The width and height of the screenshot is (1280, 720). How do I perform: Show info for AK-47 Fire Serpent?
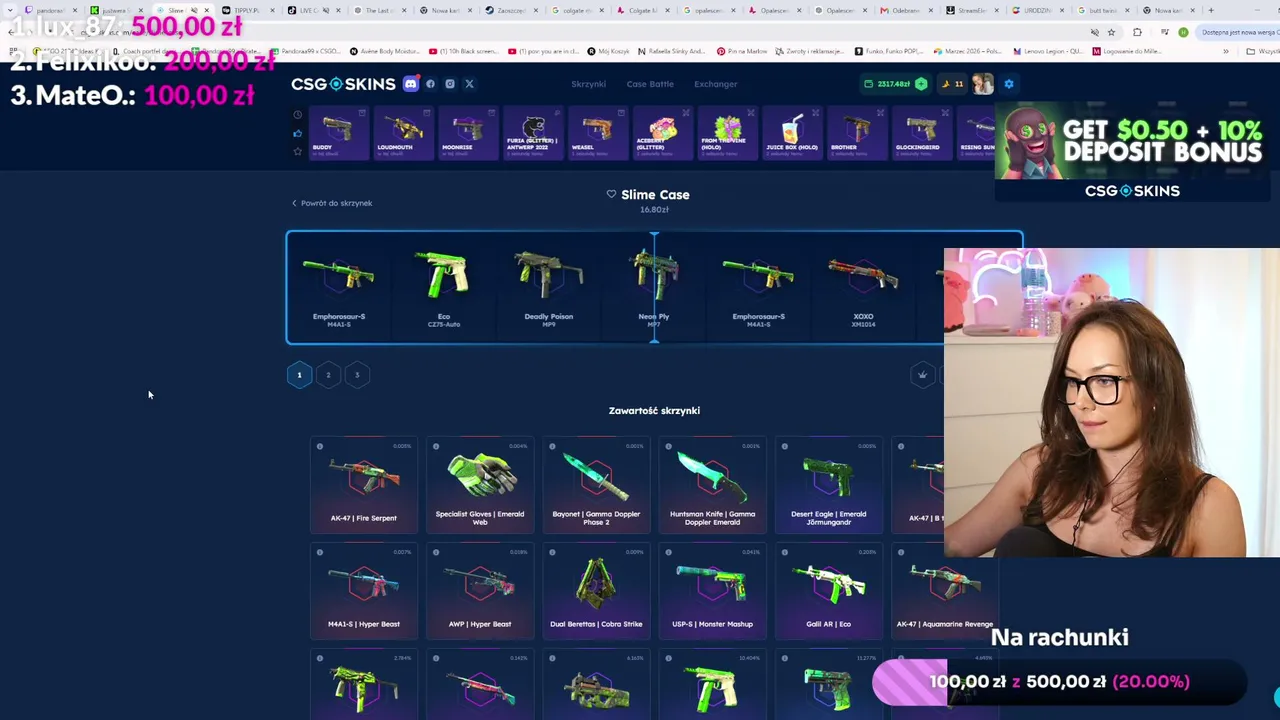[320, 446]
